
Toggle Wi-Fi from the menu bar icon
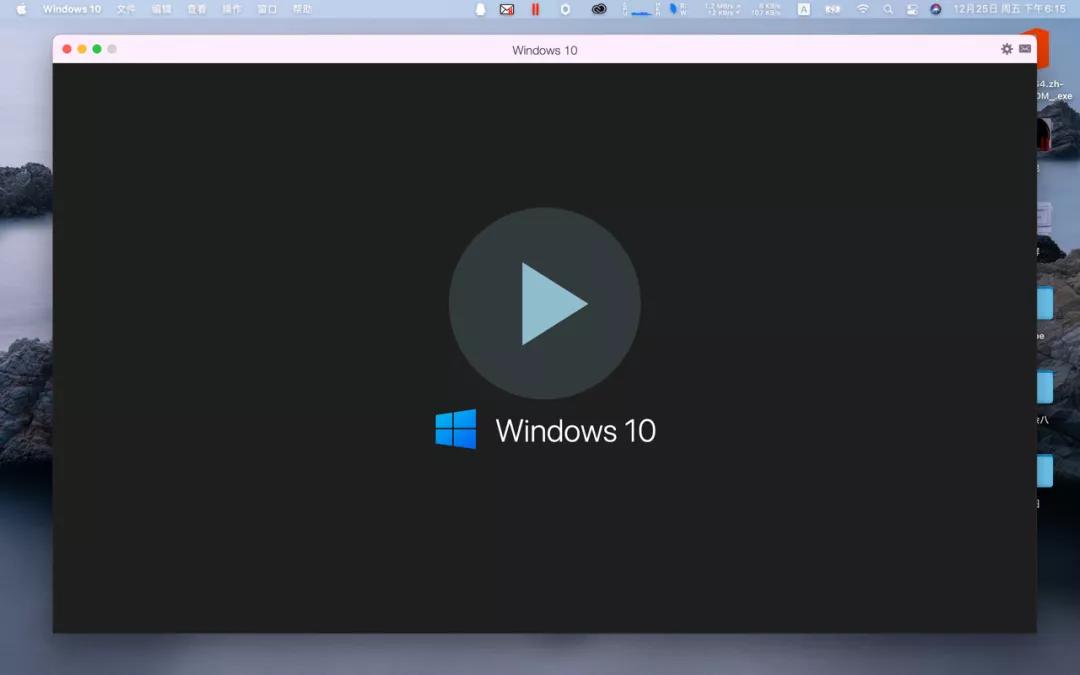[862, 9]
